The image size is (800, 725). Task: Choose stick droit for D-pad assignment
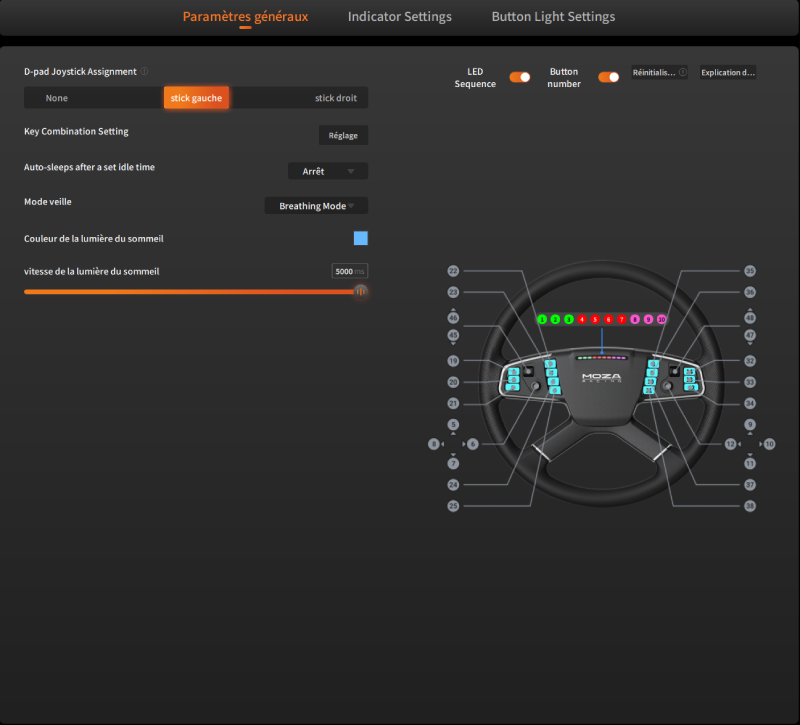coord(335,98)
